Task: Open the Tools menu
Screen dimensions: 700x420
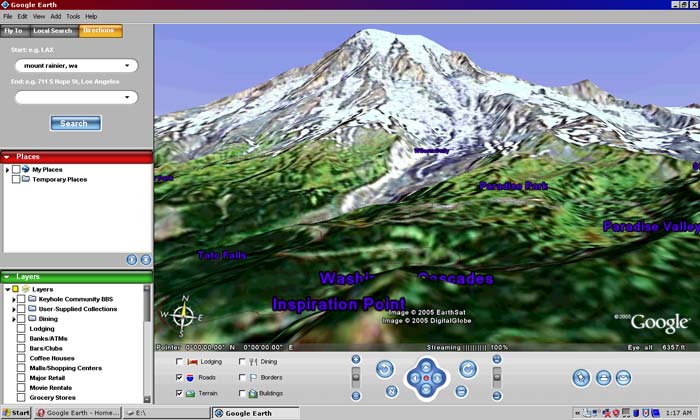Action: coord(73,17)
